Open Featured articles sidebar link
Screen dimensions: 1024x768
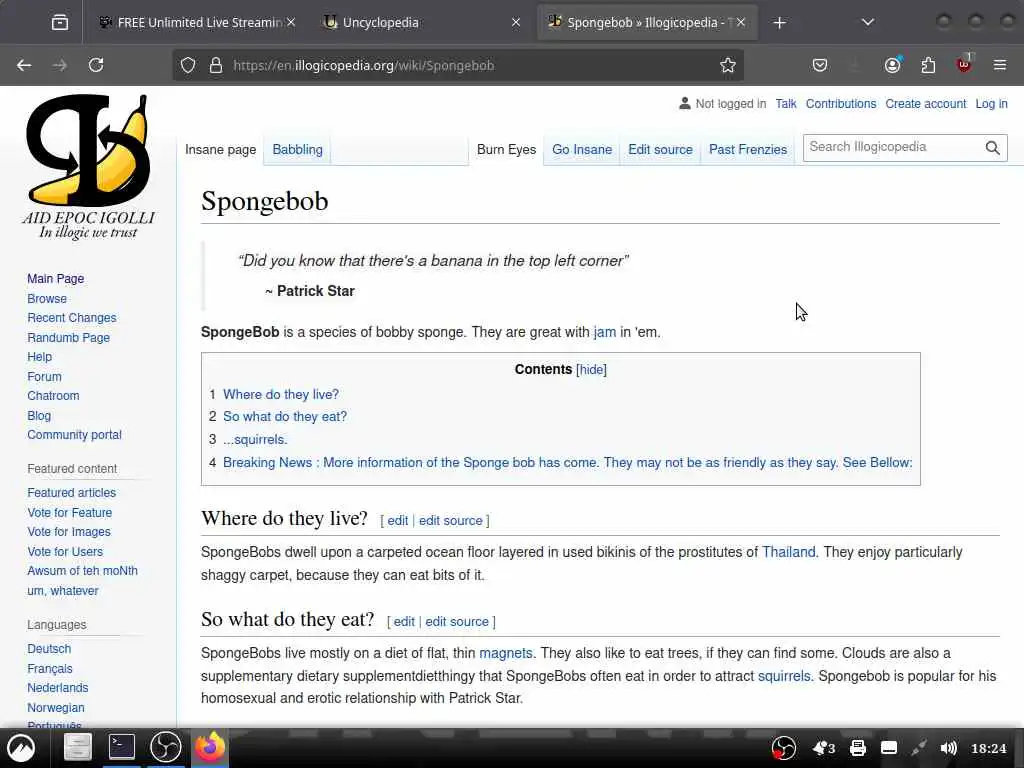pyautogui.click(x=72, y=493)
